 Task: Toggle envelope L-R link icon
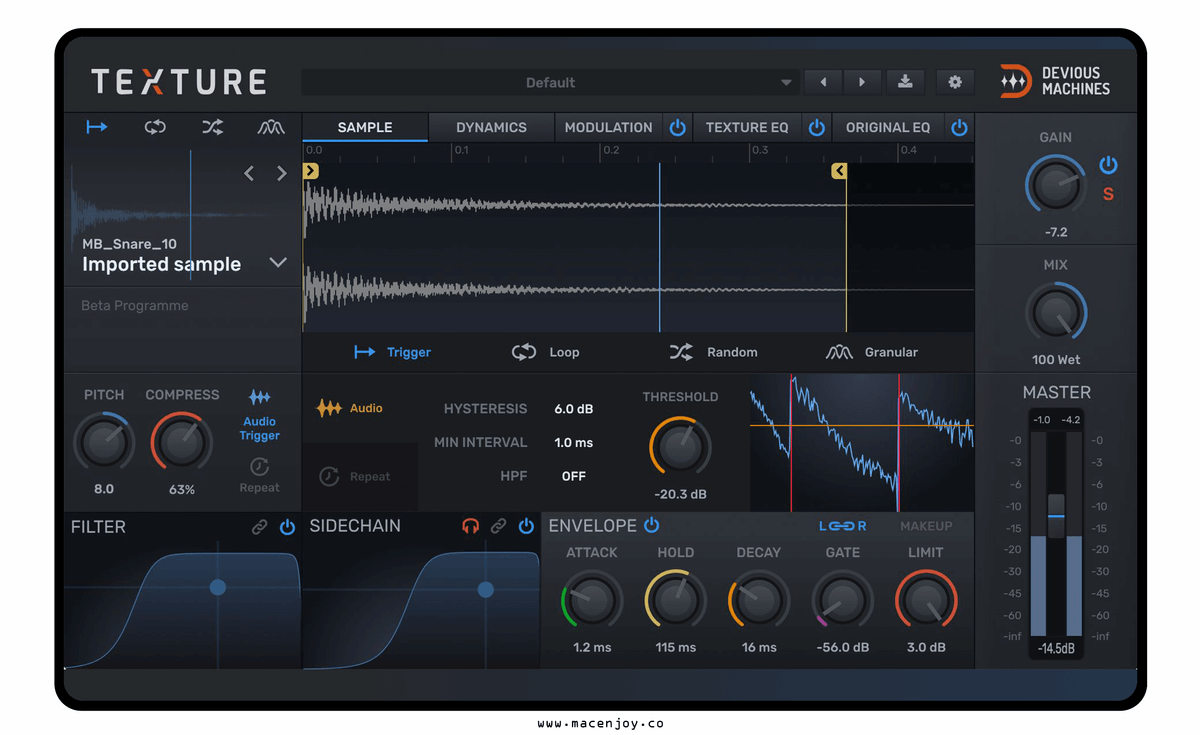843,526
